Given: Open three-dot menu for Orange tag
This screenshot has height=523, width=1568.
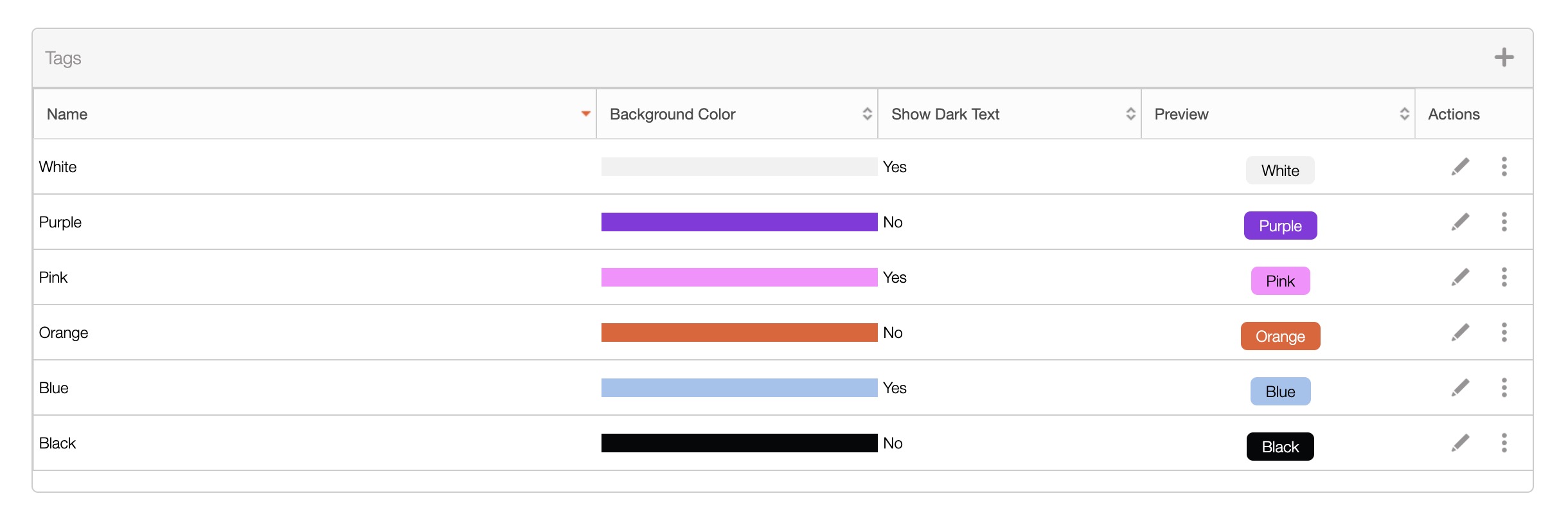Looking at the screenshot, I should click(x=1504, y=333).
